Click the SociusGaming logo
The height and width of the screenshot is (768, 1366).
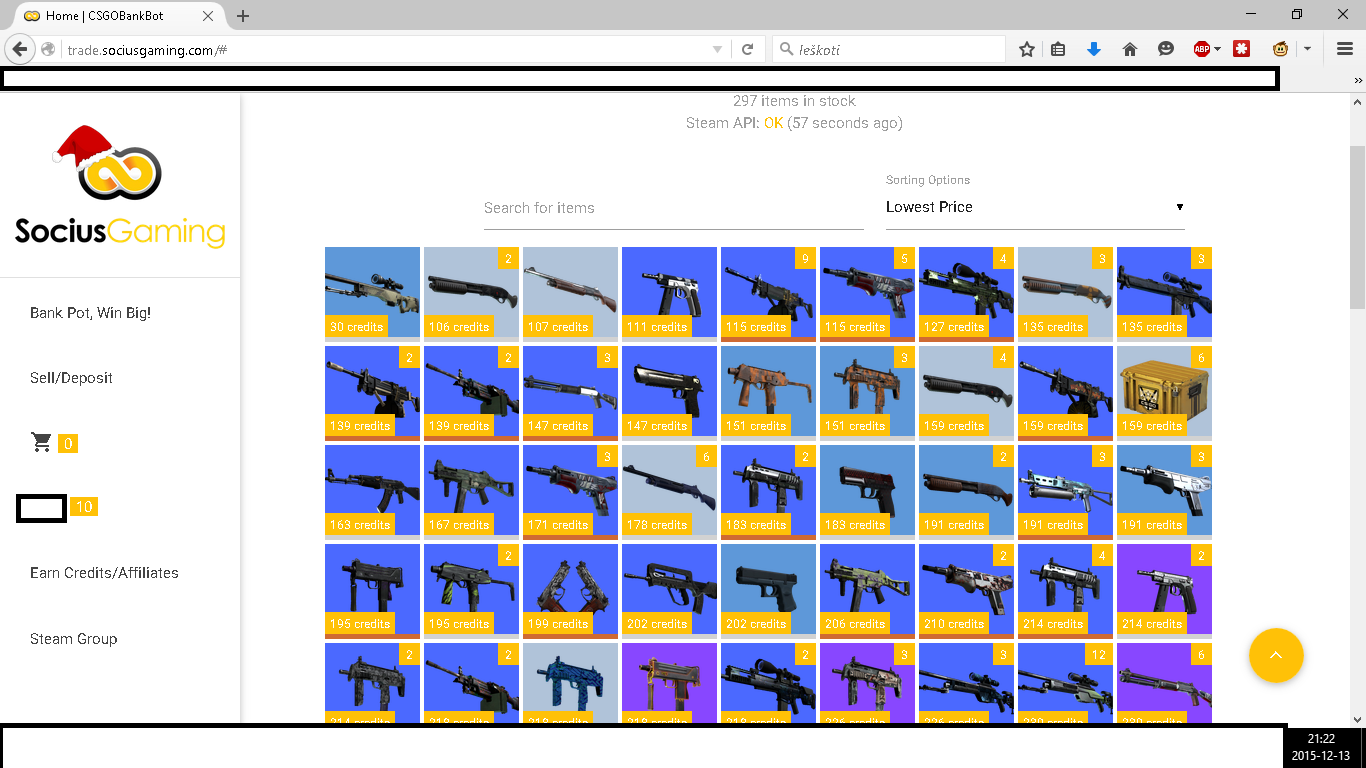click(120, 188)
